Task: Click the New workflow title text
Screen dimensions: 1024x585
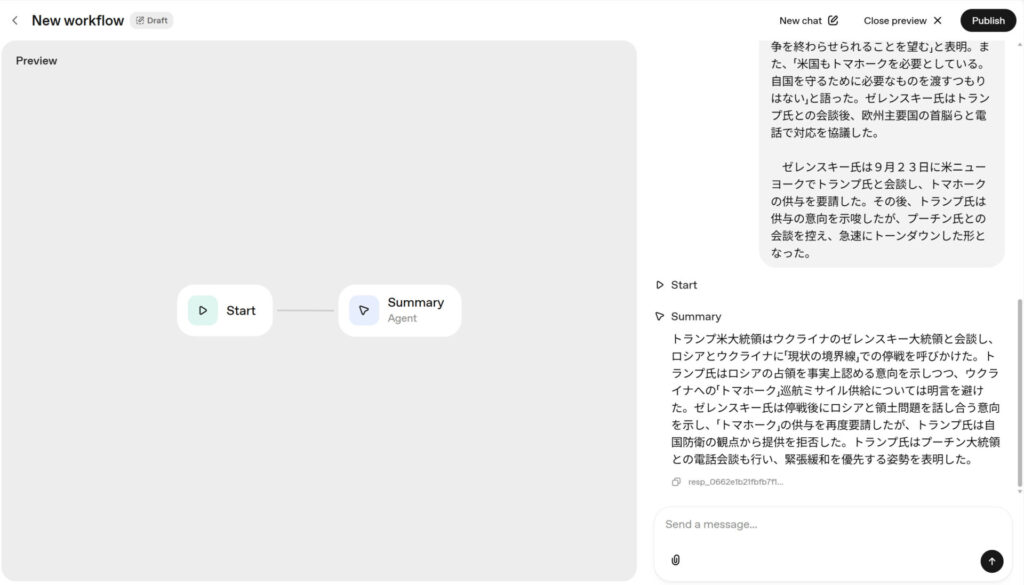Action: 78,20
